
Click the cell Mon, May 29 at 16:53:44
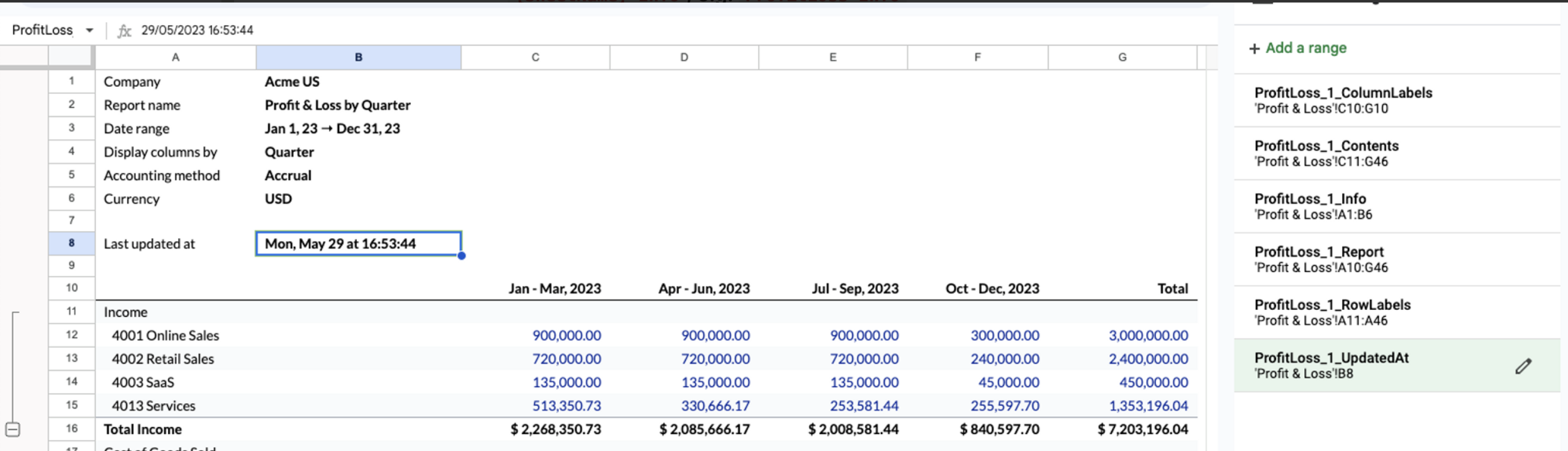tap(359, 244)
